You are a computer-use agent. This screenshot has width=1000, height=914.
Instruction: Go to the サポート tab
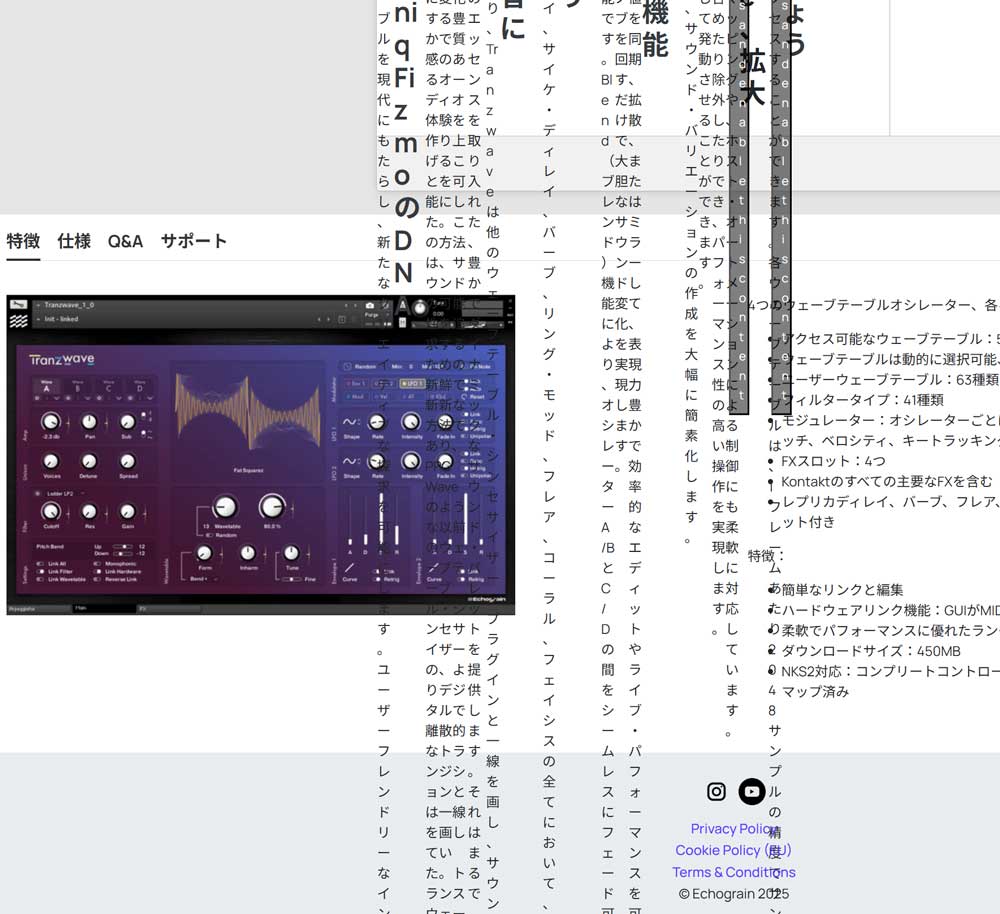194,241
